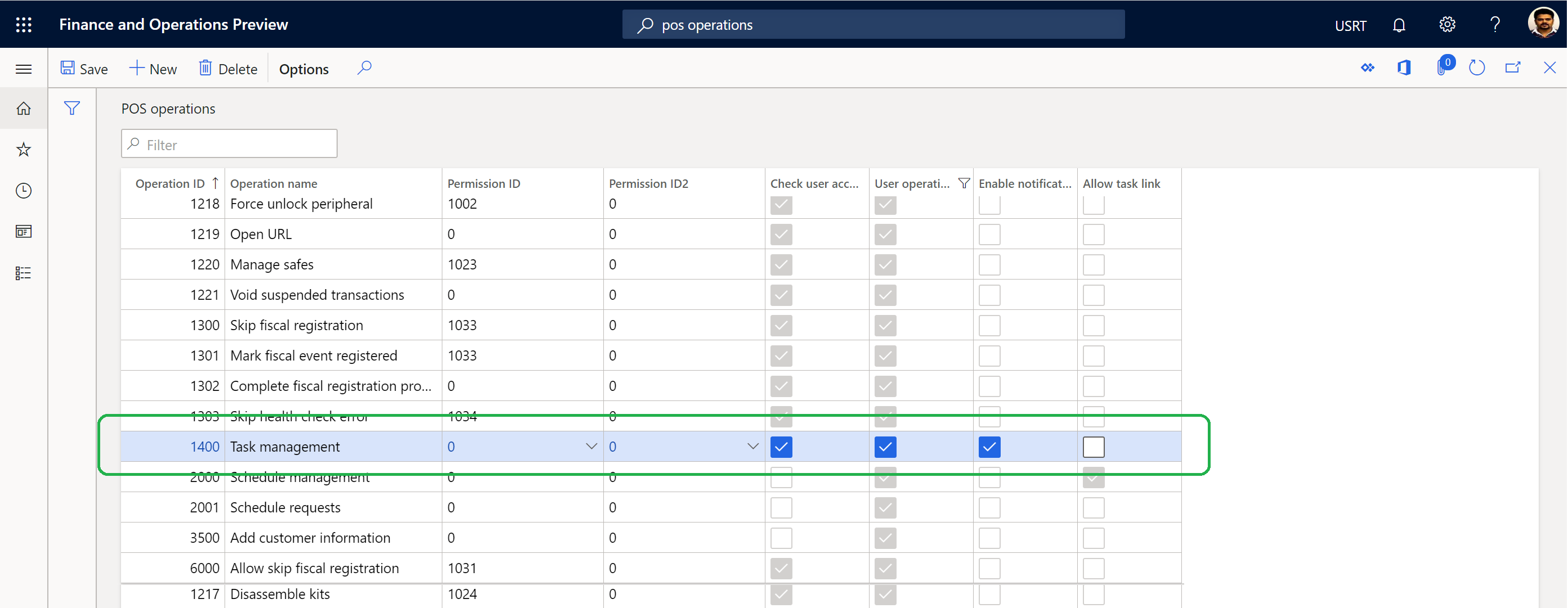Expand Permission ID dropdown for Task management
1568x608 pixels.
590,446
